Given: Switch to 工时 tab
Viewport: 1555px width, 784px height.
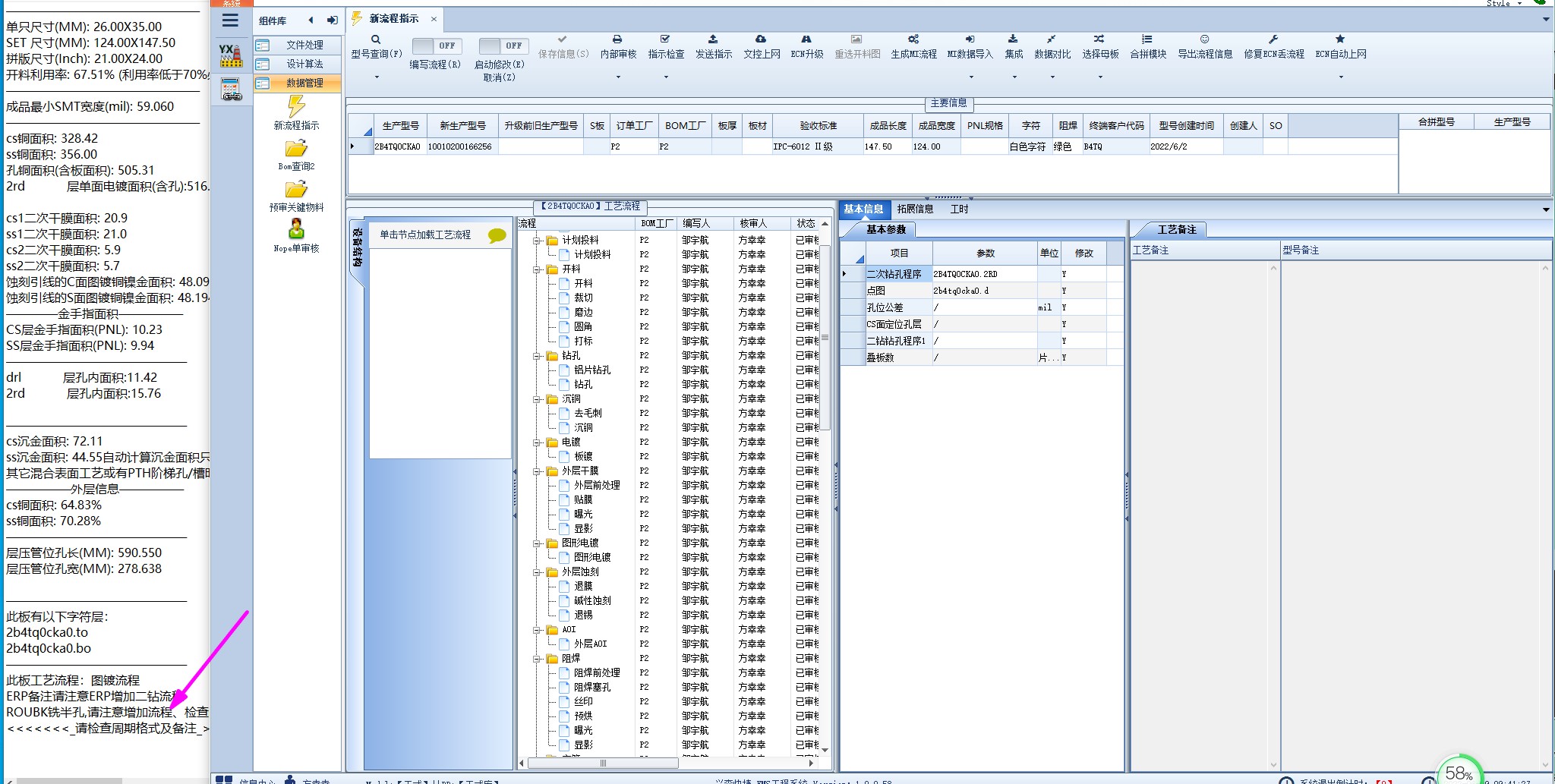Looking at the screenshot, I should tap(960, 209).
